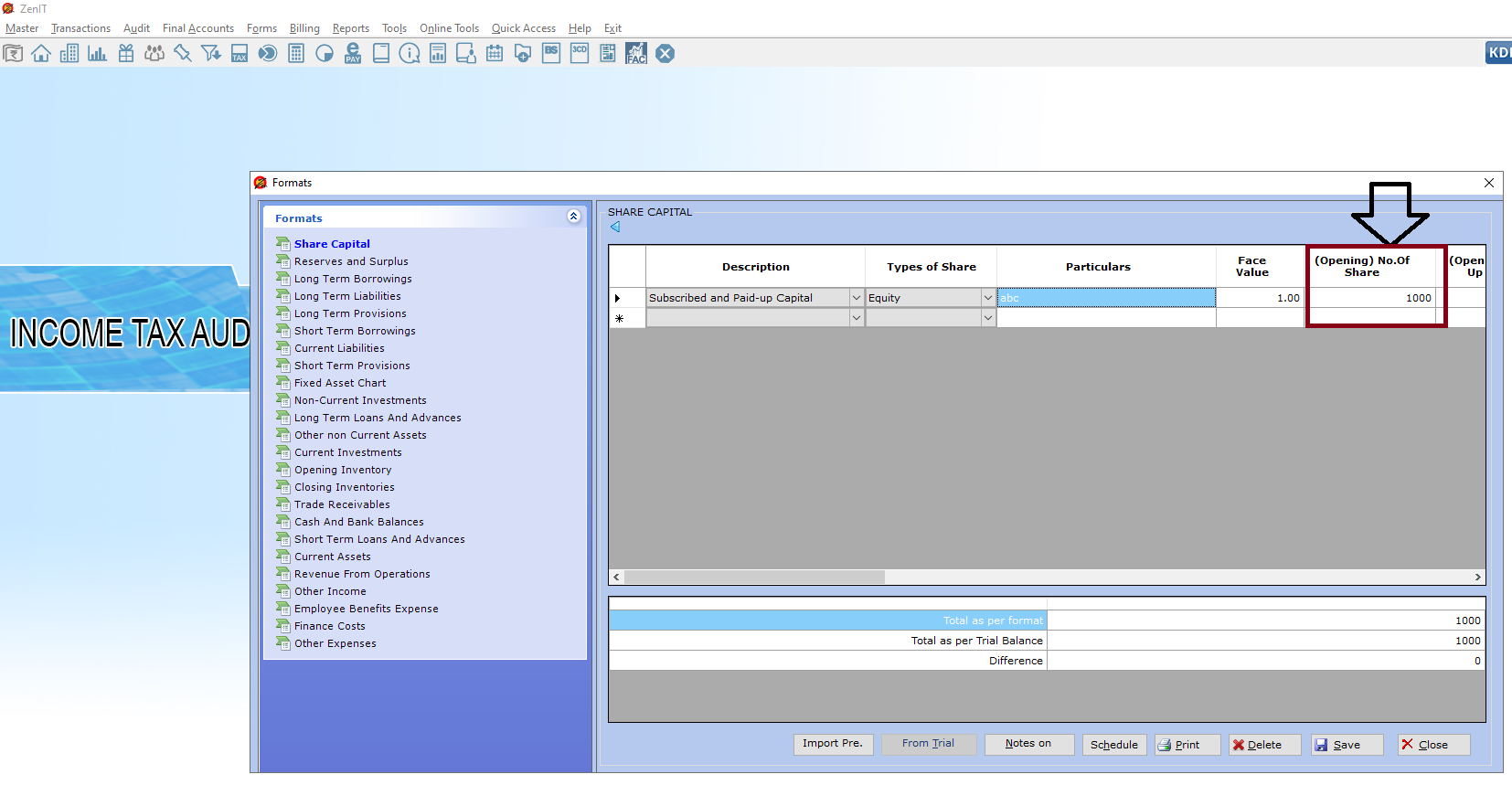
Task: Open the Reports menu
Action: [351, 28]
